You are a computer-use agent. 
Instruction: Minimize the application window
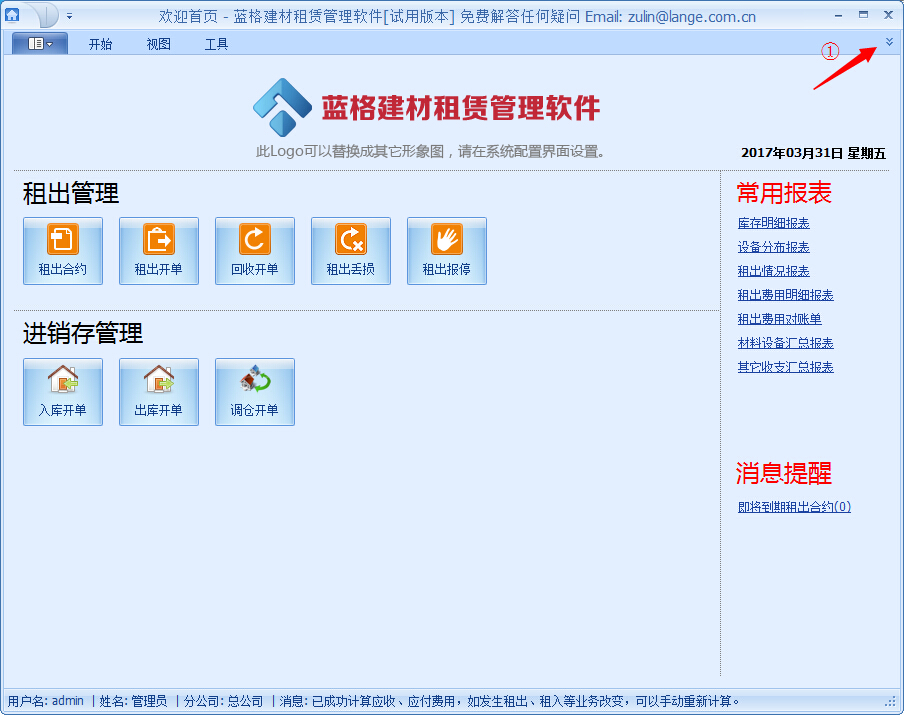[x=838, y=16]
